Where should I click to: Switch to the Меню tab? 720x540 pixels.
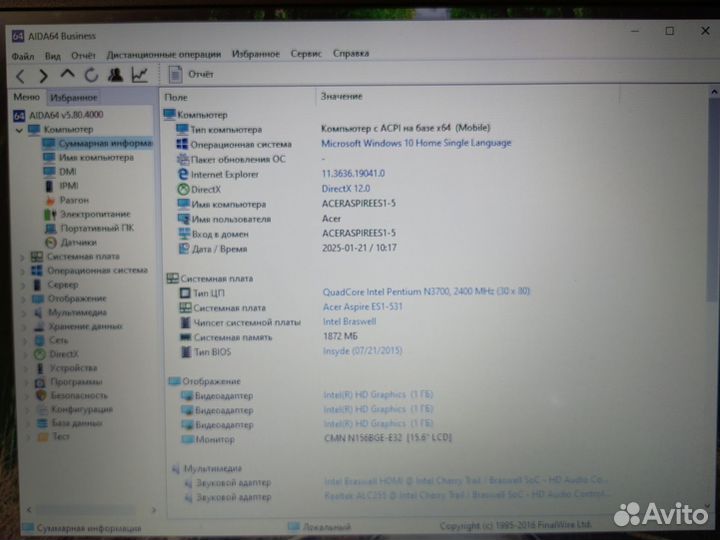click(x=27, y=97)
